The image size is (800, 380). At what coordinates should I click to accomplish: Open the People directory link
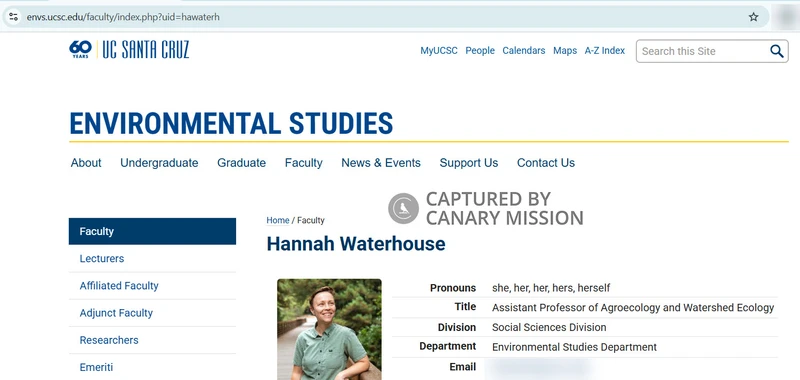click(480, 50)
